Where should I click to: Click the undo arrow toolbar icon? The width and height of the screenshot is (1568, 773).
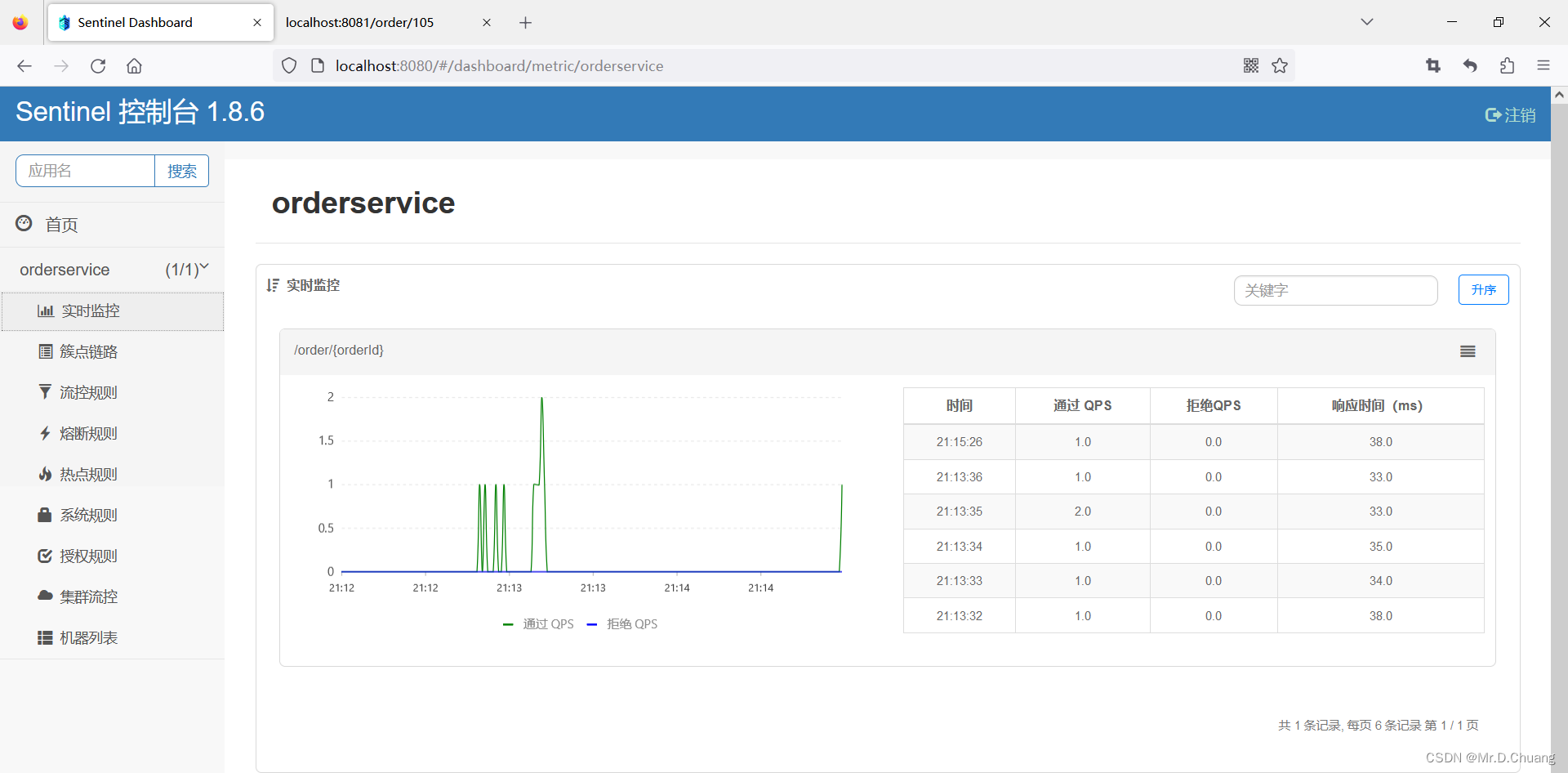[x=1470, y=66]
